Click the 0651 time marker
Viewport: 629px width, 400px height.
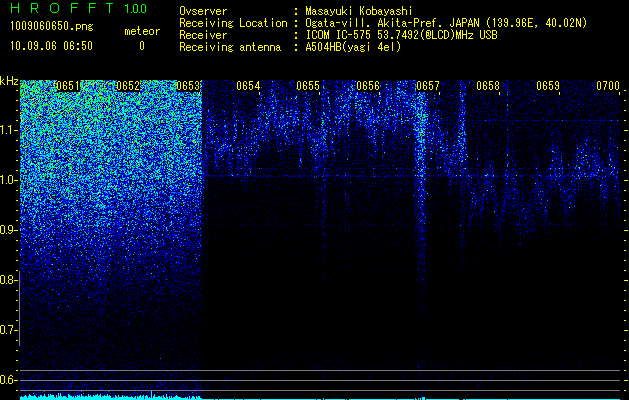(x=69, y=86)
